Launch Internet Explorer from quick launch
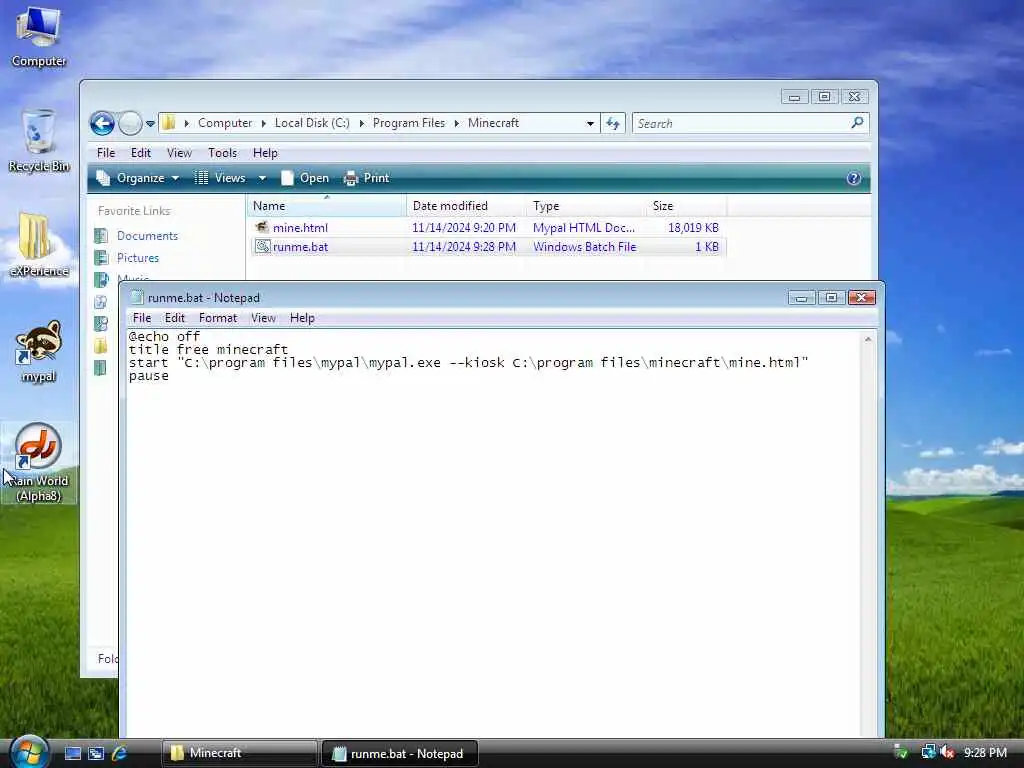Screen dimensions: 1024x768 point(120,754)
